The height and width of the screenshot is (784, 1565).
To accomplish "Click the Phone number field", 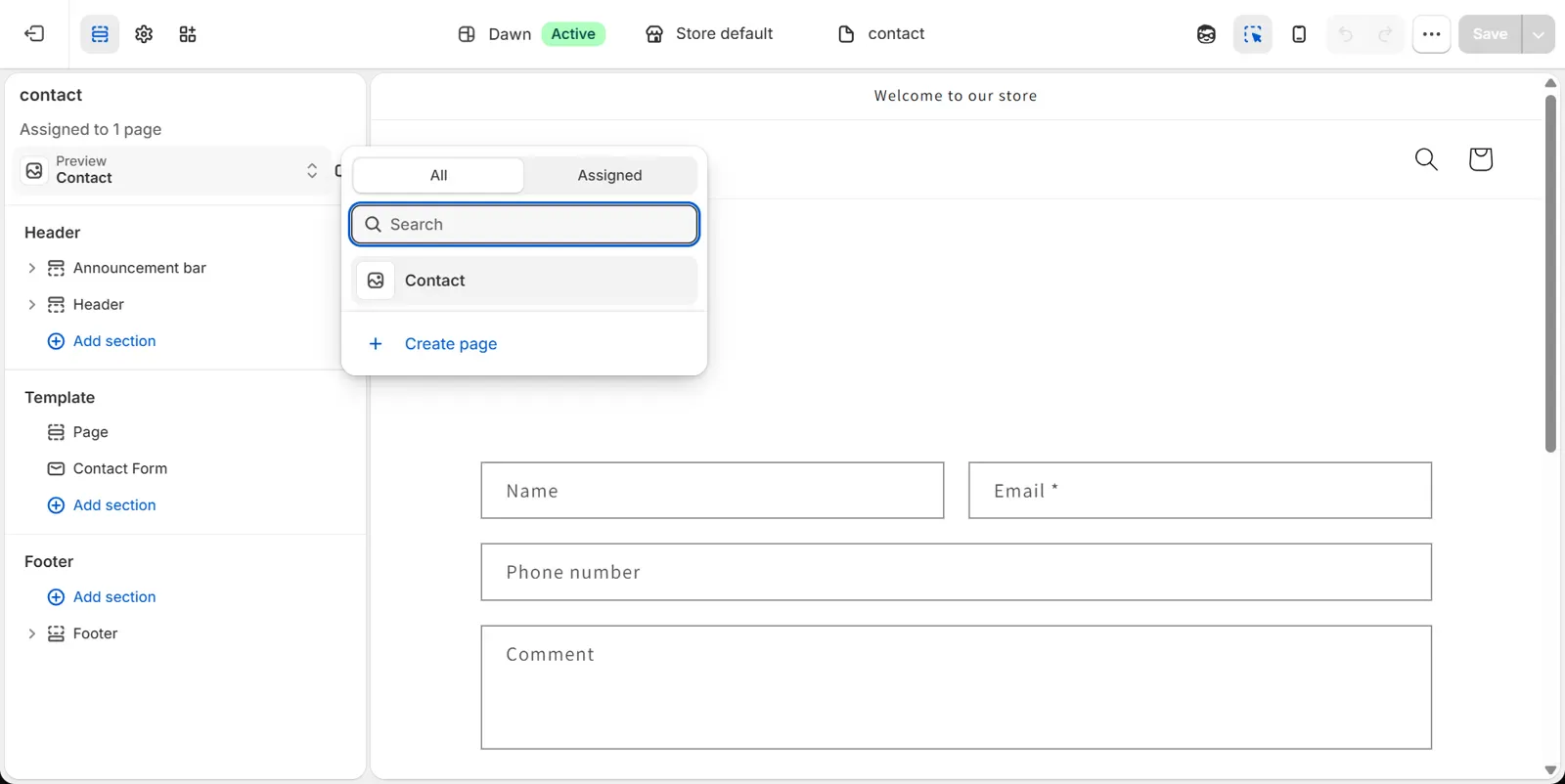I will [x=957, y=572].
